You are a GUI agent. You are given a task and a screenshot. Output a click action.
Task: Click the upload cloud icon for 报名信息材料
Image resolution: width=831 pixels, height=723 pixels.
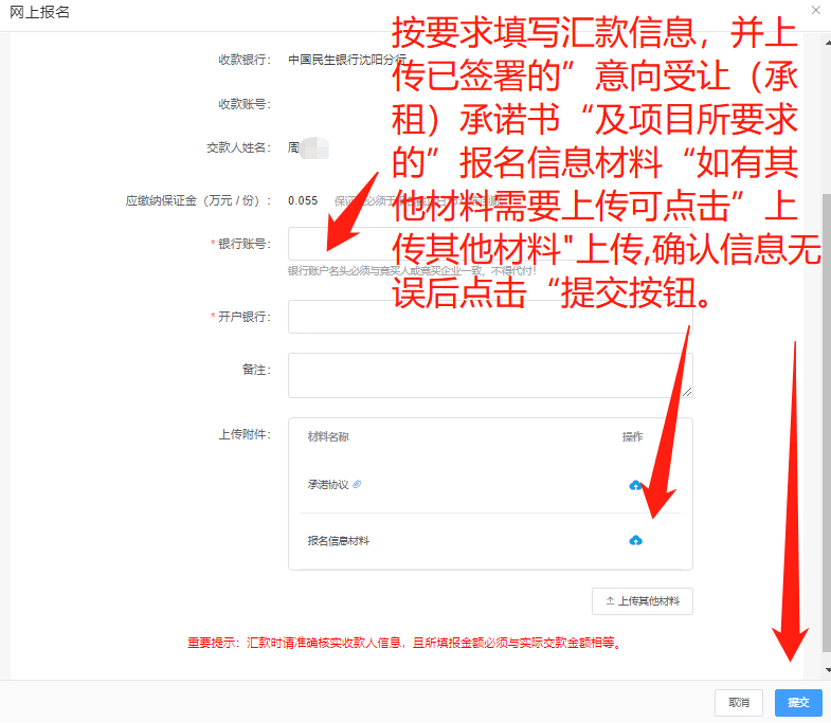coord(635,540)
